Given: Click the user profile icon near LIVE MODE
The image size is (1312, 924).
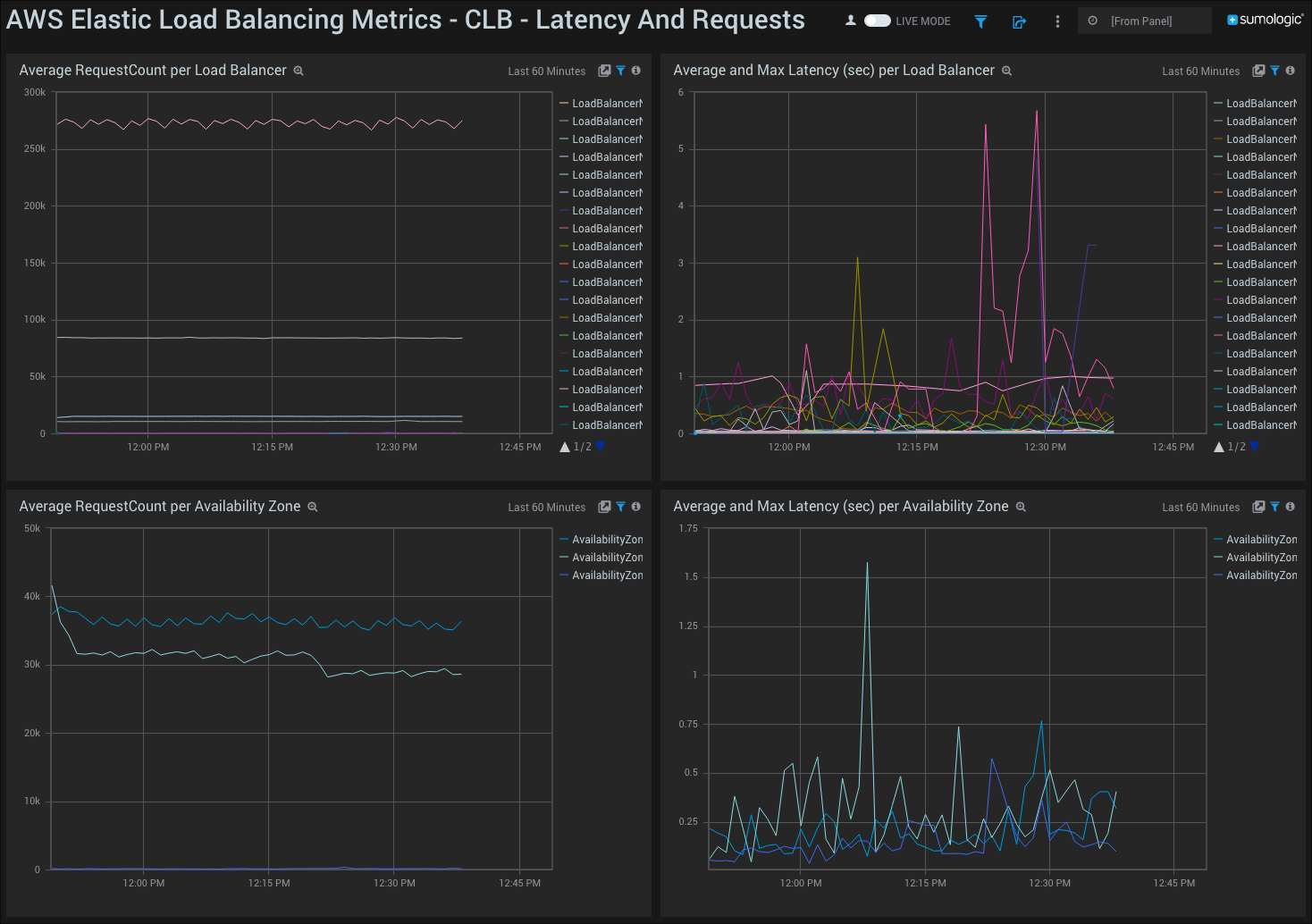Looking at the screenshot, I should point(850,19).
